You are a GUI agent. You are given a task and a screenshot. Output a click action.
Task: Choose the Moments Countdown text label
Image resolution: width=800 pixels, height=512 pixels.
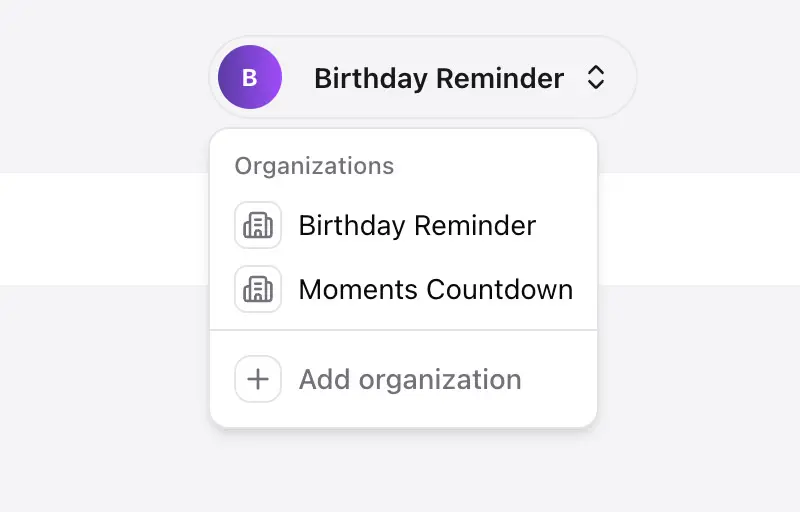435,289
